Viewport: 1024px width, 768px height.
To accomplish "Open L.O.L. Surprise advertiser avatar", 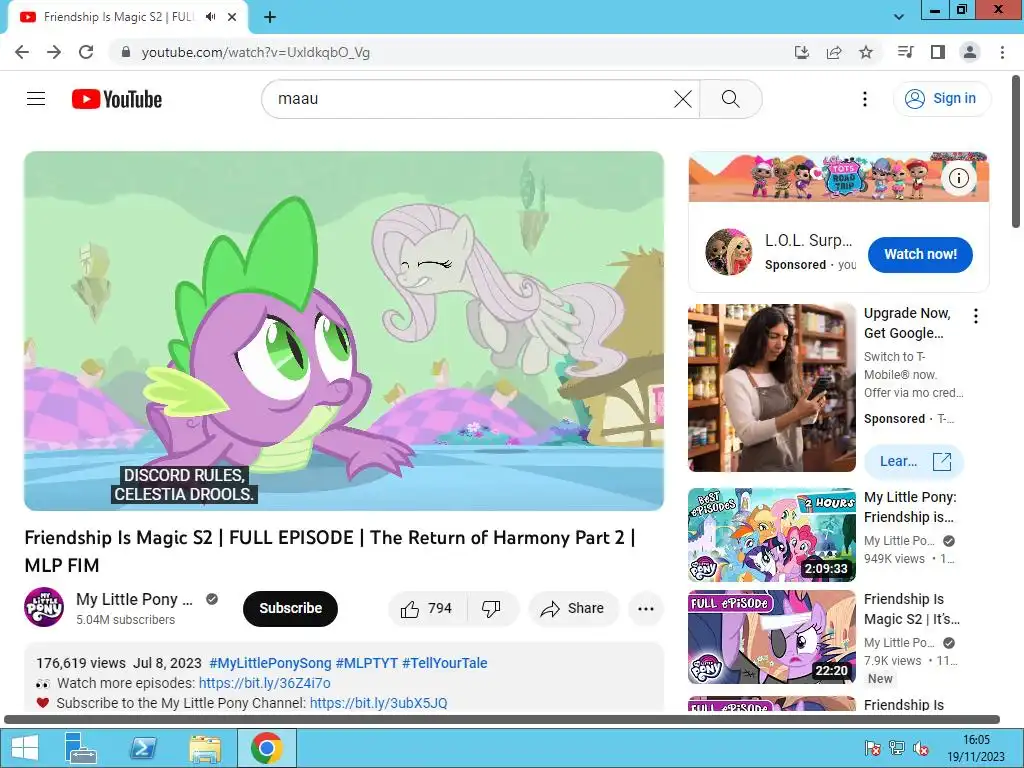I will click(x=728, y=252).
